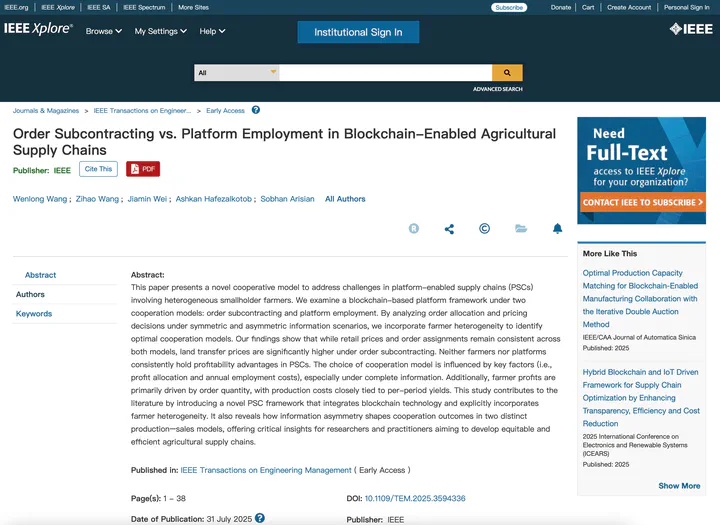
Task: Click help icon next to Early Access
Action: coord(256,110)
